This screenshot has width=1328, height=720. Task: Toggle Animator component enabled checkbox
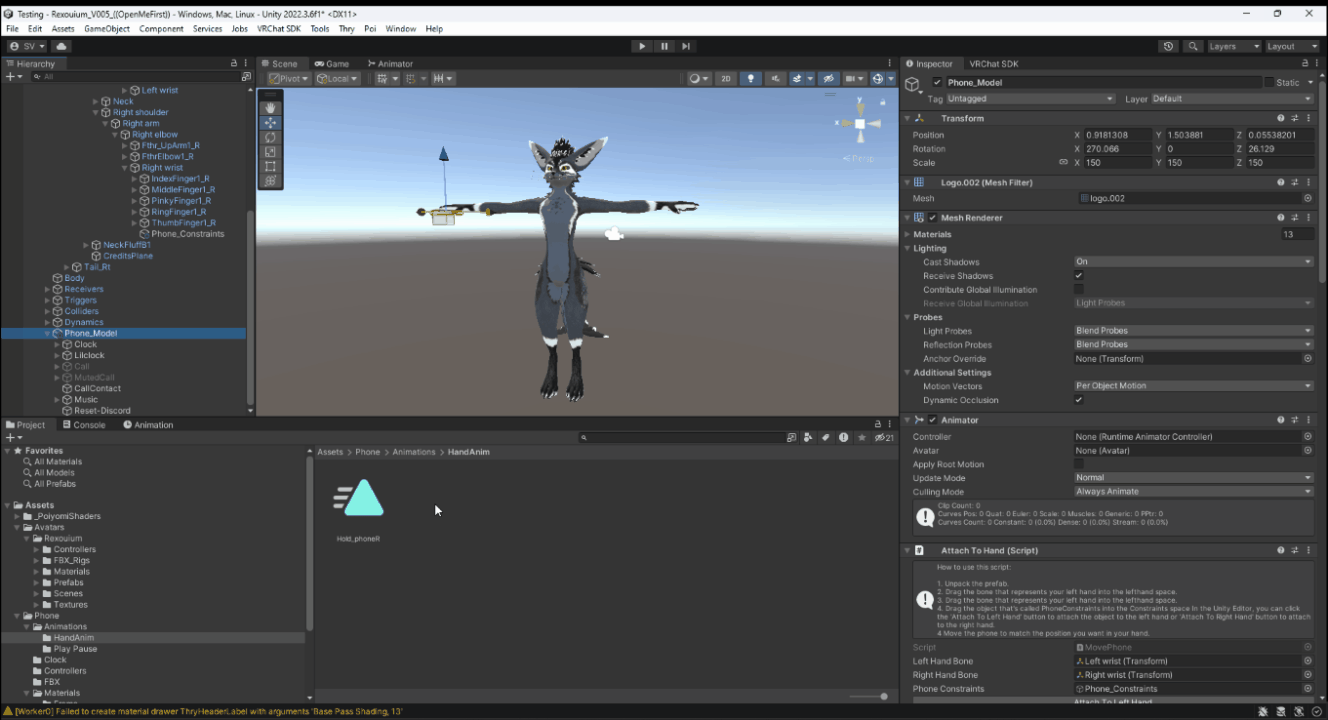(932, 420)
